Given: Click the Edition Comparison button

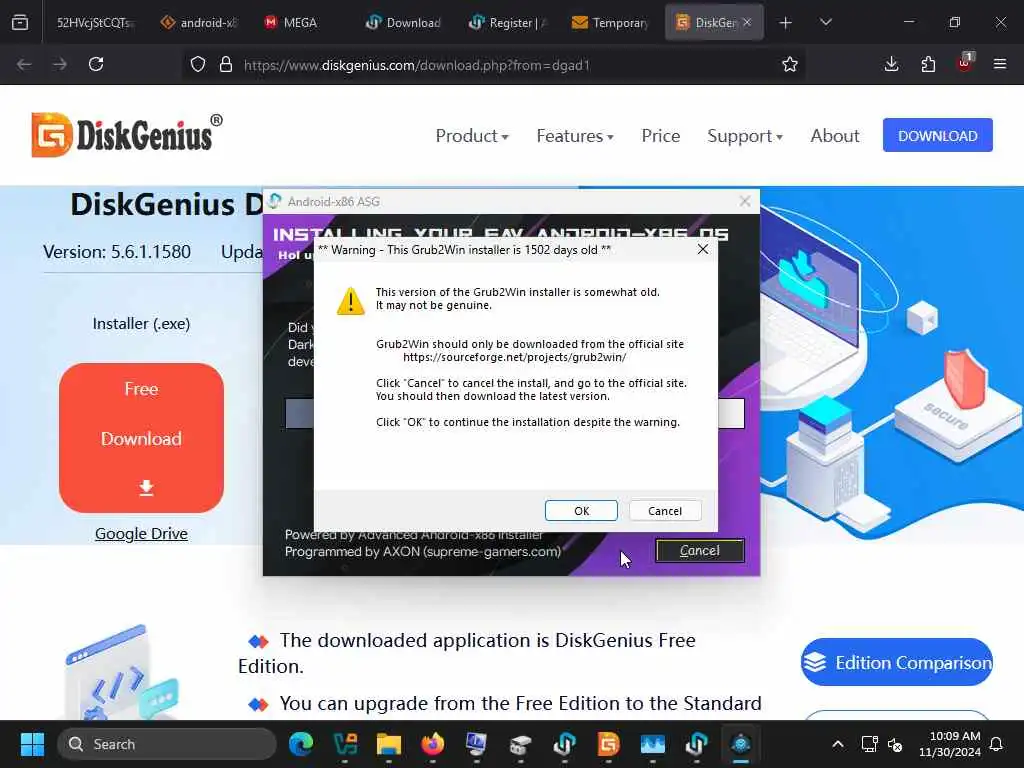Looking at the screenshot, I should pos(897,662).
